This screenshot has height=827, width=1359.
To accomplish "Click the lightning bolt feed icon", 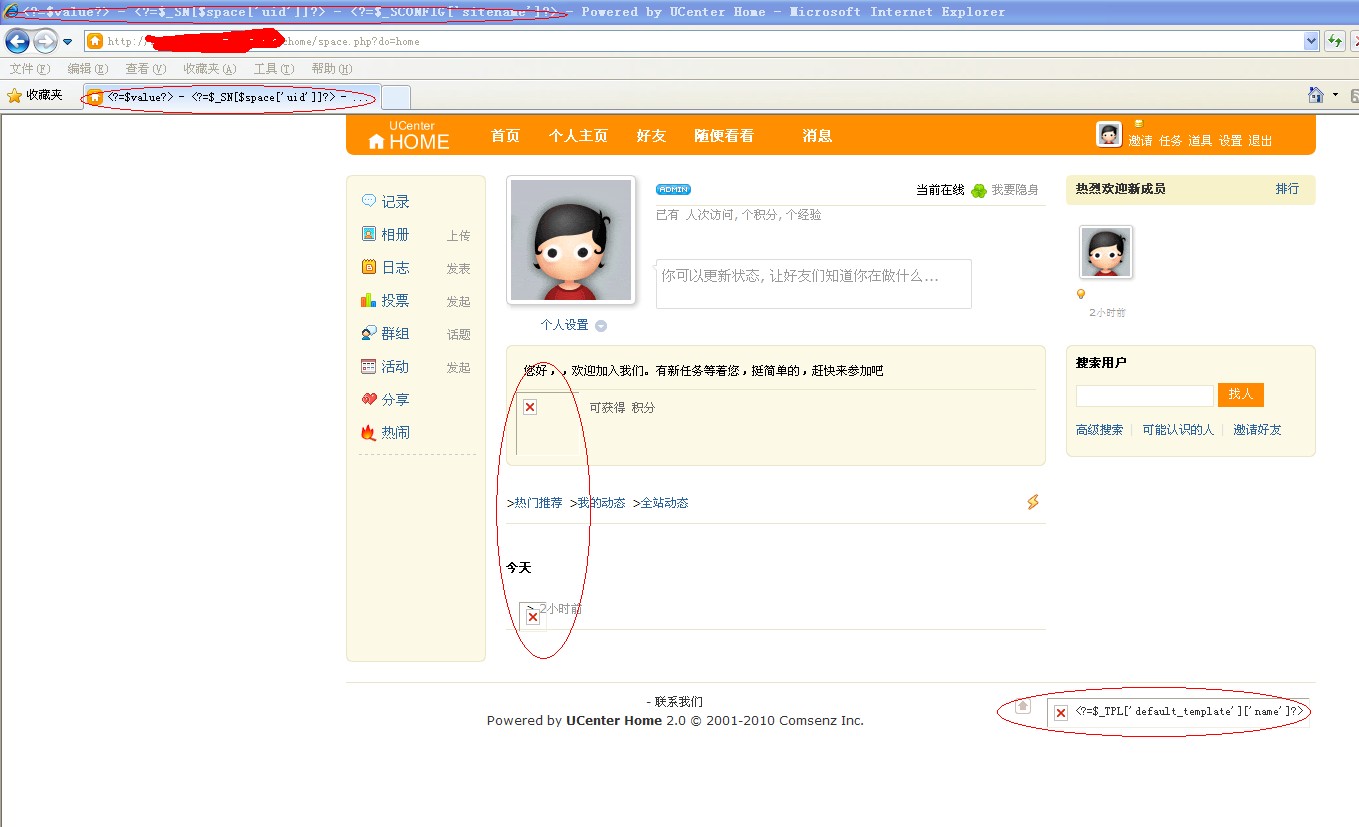I will (x=1033, y=502).
